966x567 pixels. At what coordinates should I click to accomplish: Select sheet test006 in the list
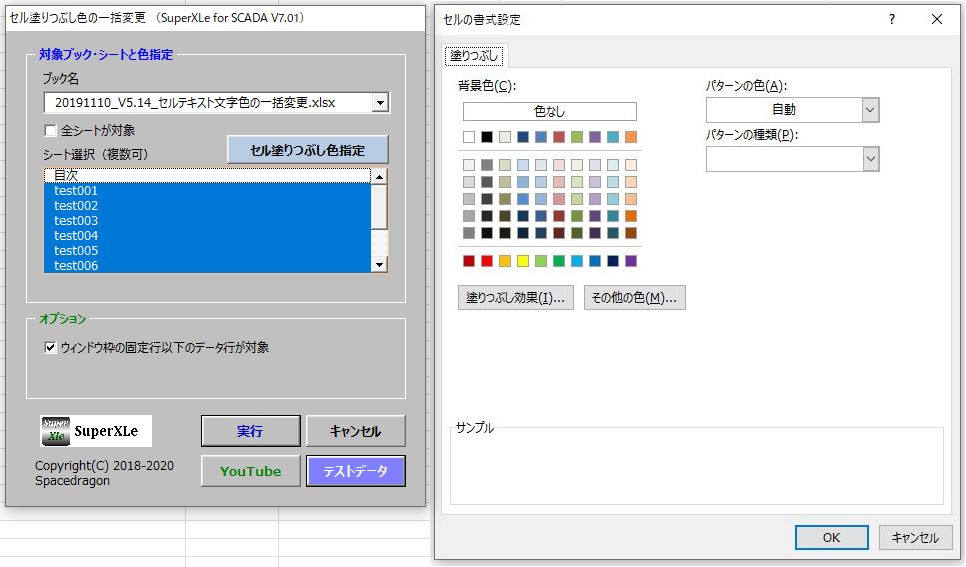point(208,265)
